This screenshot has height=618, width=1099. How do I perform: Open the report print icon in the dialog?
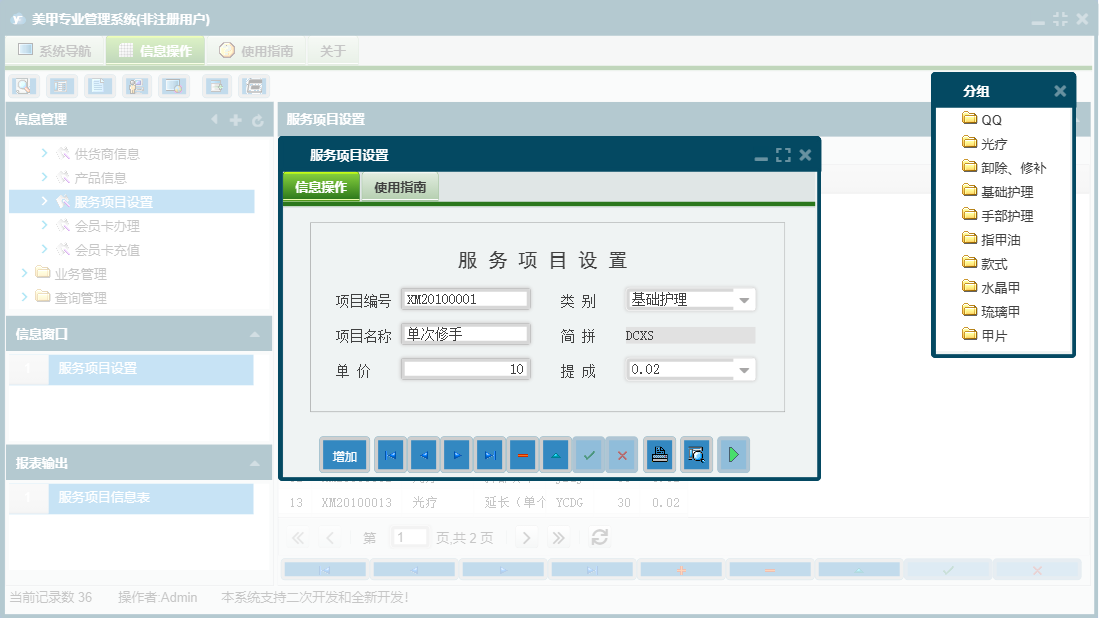pos(659,454)
